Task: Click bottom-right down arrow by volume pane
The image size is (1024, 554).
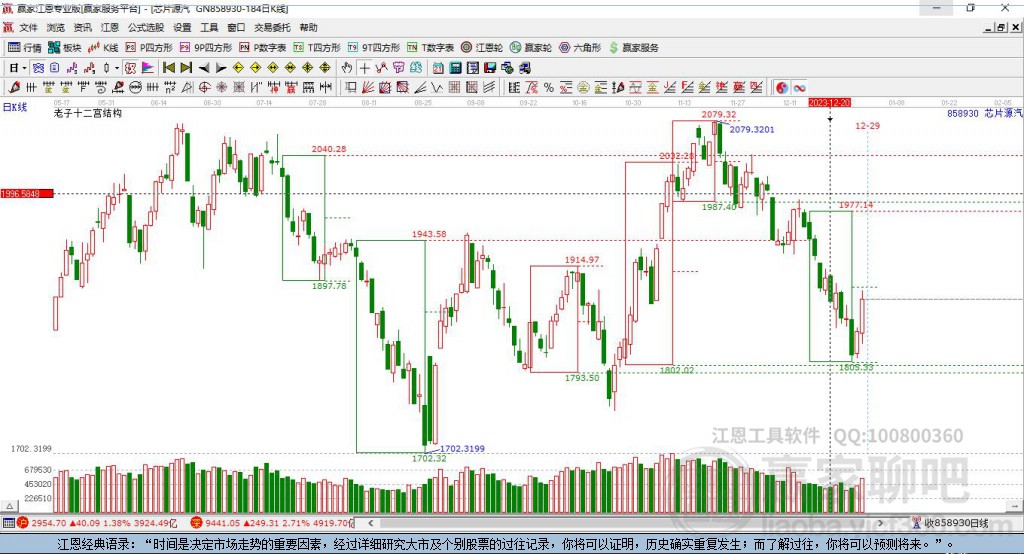Action: 1015,506
